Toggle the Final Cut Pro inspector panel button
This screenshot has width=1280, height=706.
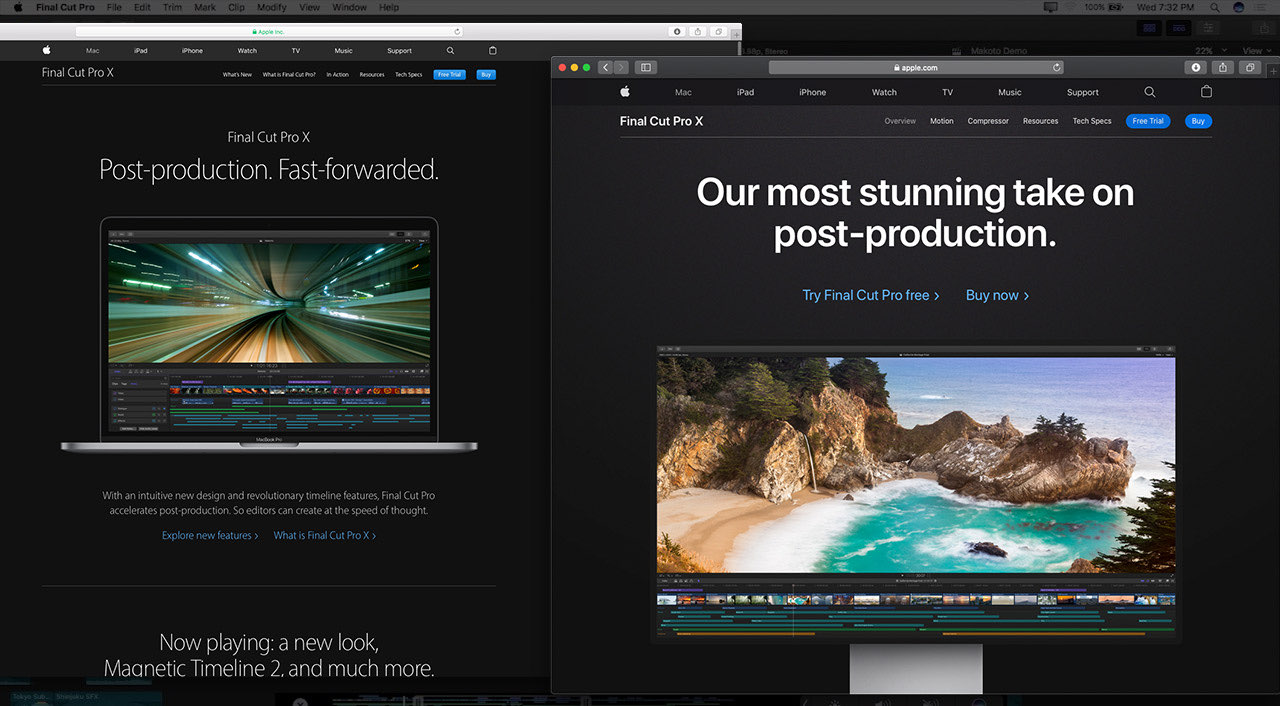click(1210, 28)
